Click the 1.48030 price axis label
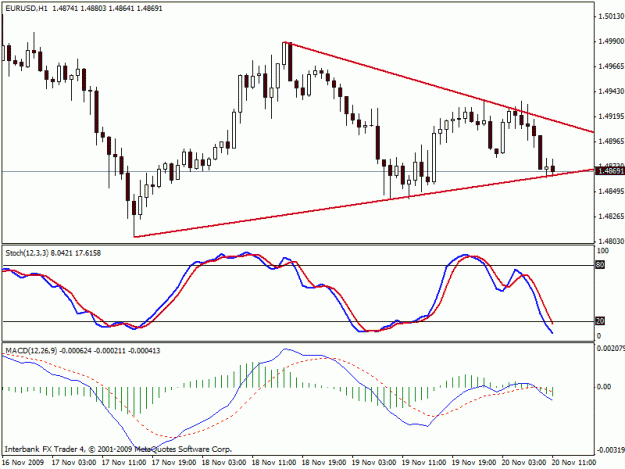This screenshot has width=625, height=469. pos(611,241)
